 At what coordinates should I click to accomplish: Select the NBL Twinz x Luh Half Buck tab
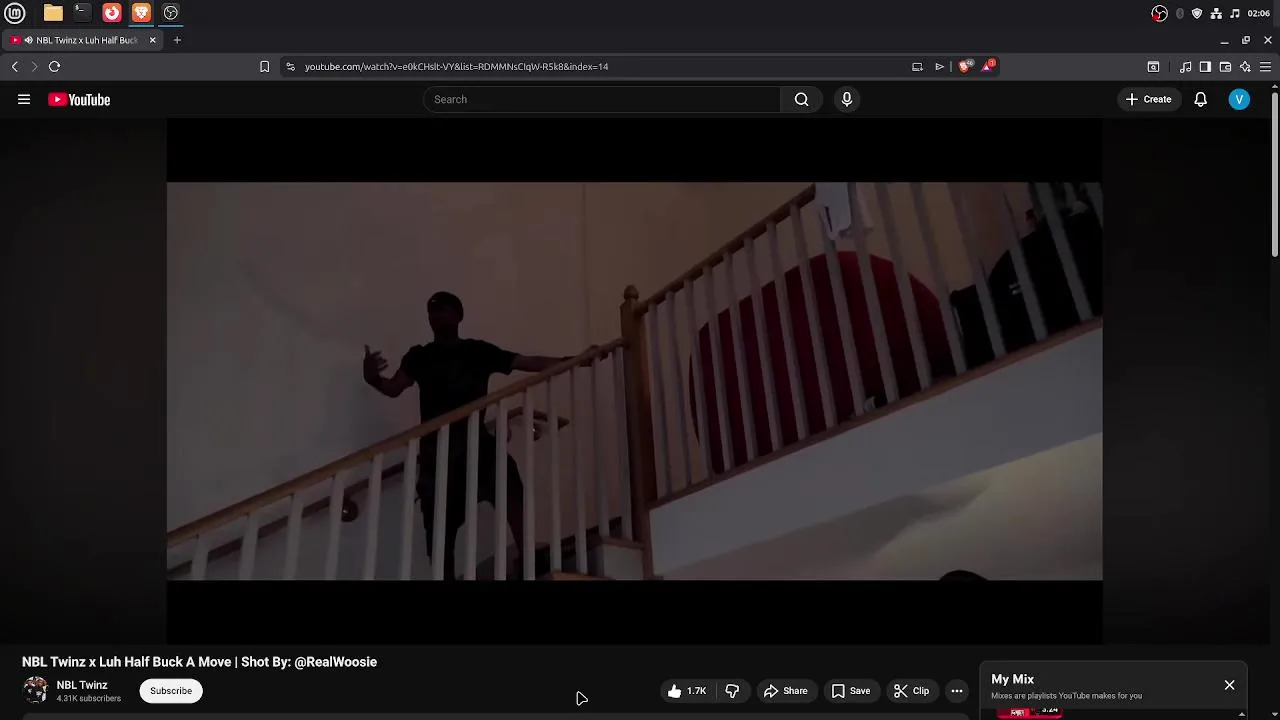point(84,40)
